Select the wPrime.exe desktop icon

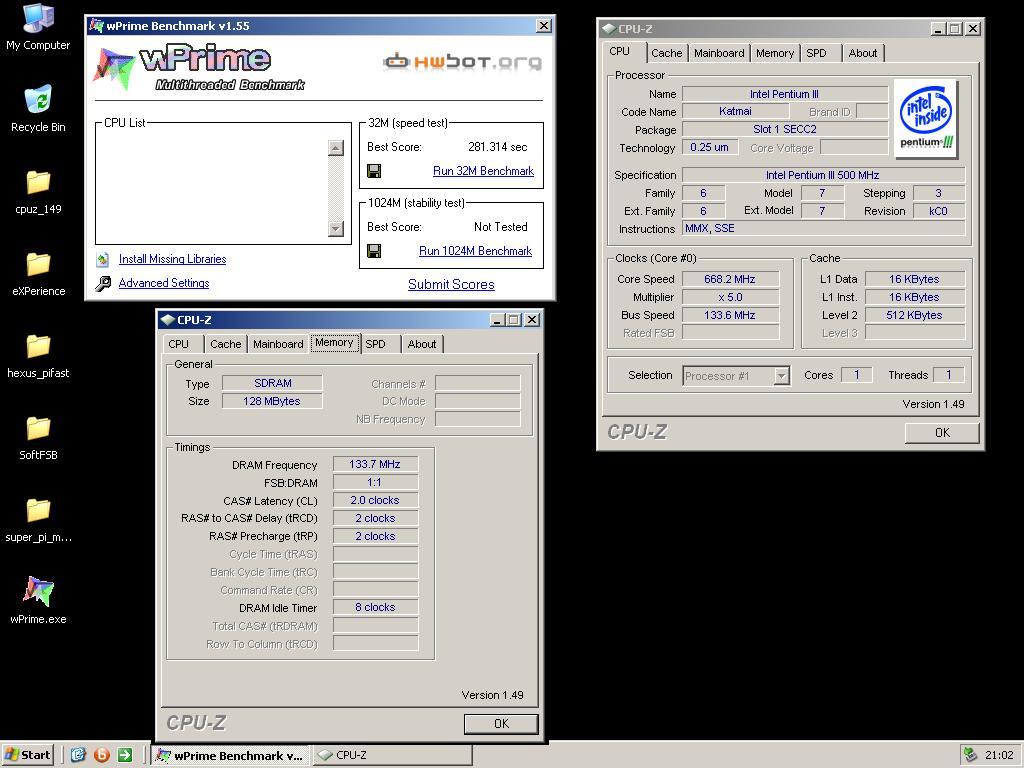pyautogui.click(x=38, y=590)
